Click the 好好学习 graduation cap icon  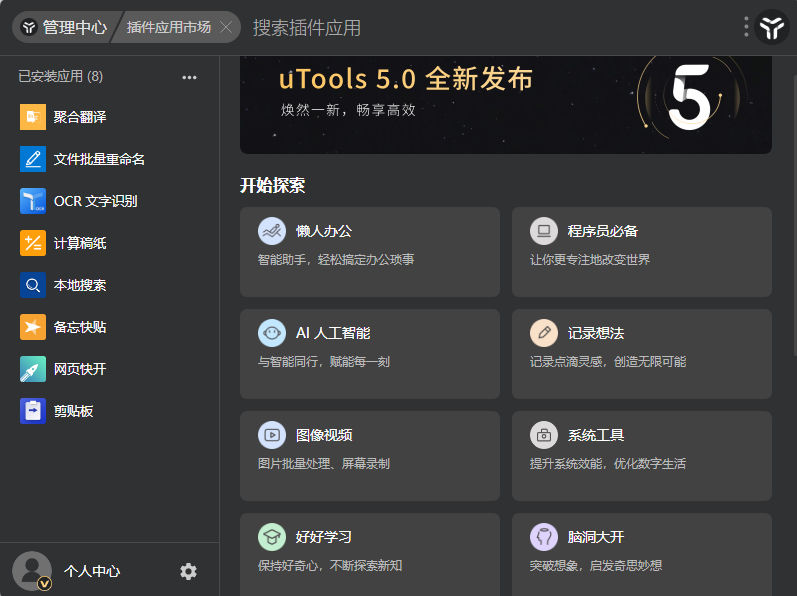click(x=272, y=537)
